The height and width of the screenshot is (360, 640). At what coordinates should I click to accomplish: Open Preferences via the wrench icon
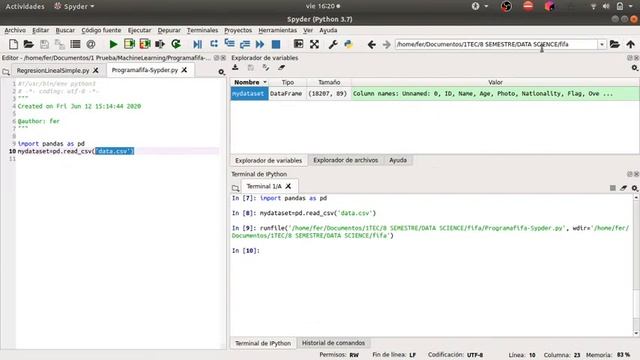pyautogui.click(x=333, y=44)
